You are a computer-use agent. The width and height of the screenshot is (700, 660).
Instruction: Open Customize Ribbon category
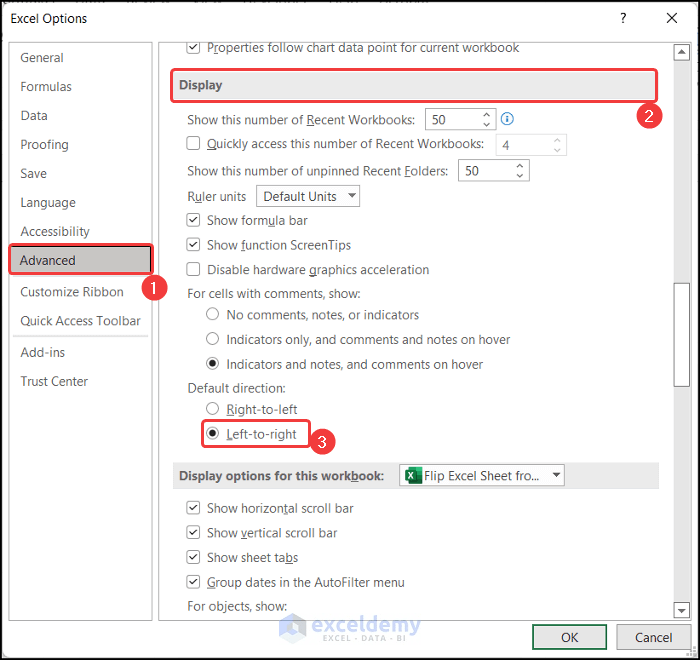tap(72, 292)
